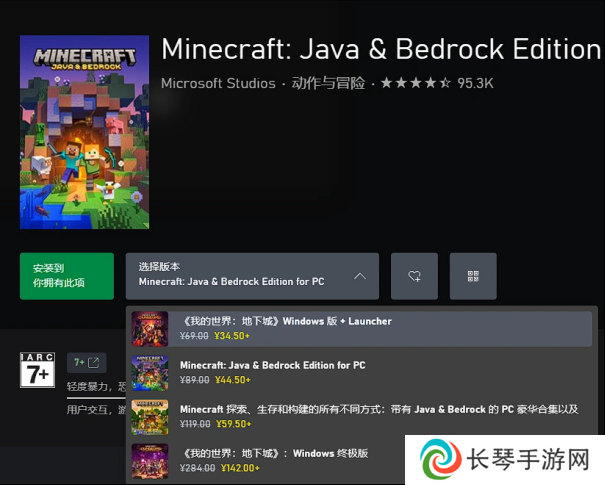Collapse the 选择版本 edition dropdown
Viewport: 605px width, 485px height.
tap(252, 276)
